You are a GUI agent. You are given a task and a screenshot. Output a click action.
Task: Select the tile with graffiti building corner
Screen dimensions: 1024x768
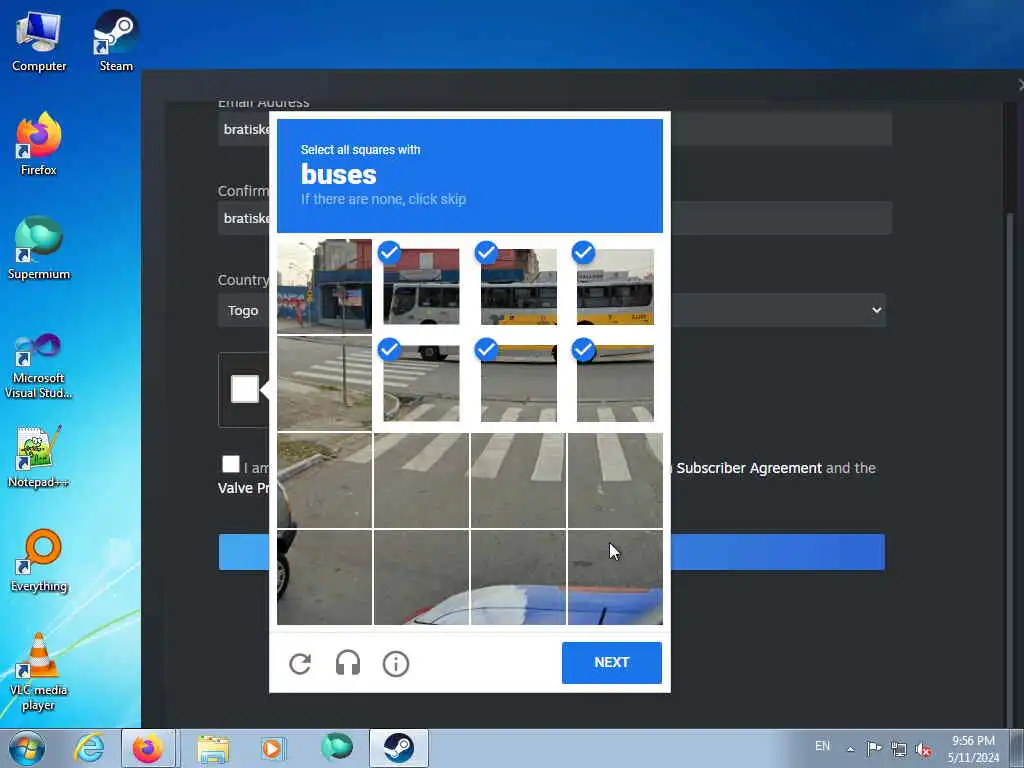click(x=325, y=287)
